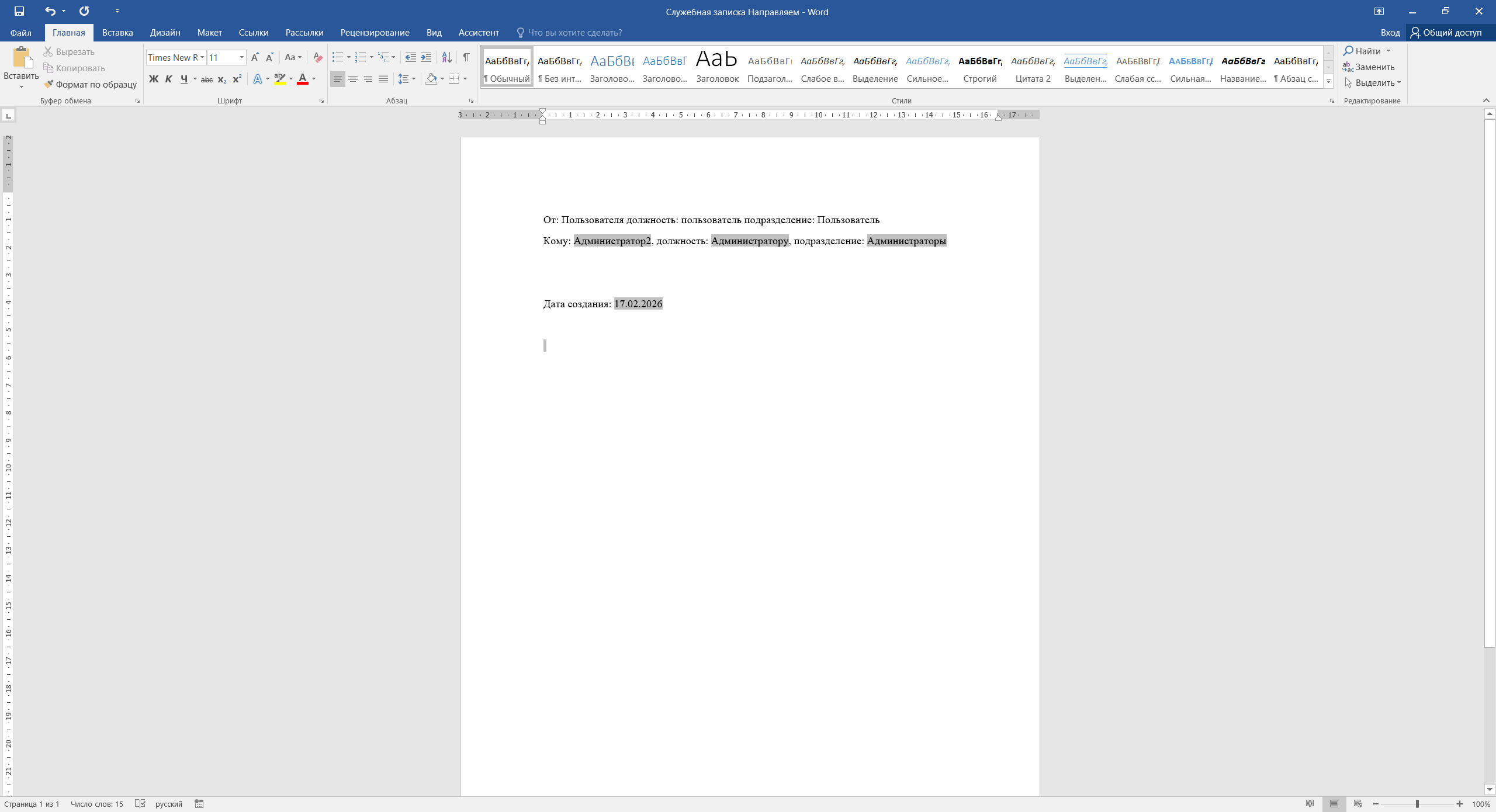Toggle center text alignment
The width and height of the screenshot is (1496, 812).
point(353,79)
